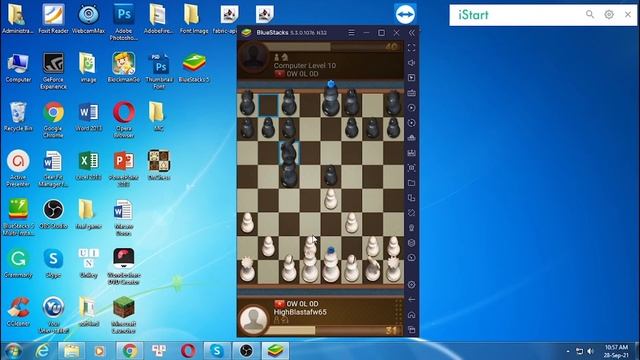Take a BlueStacks screenshot

point(411,168)
